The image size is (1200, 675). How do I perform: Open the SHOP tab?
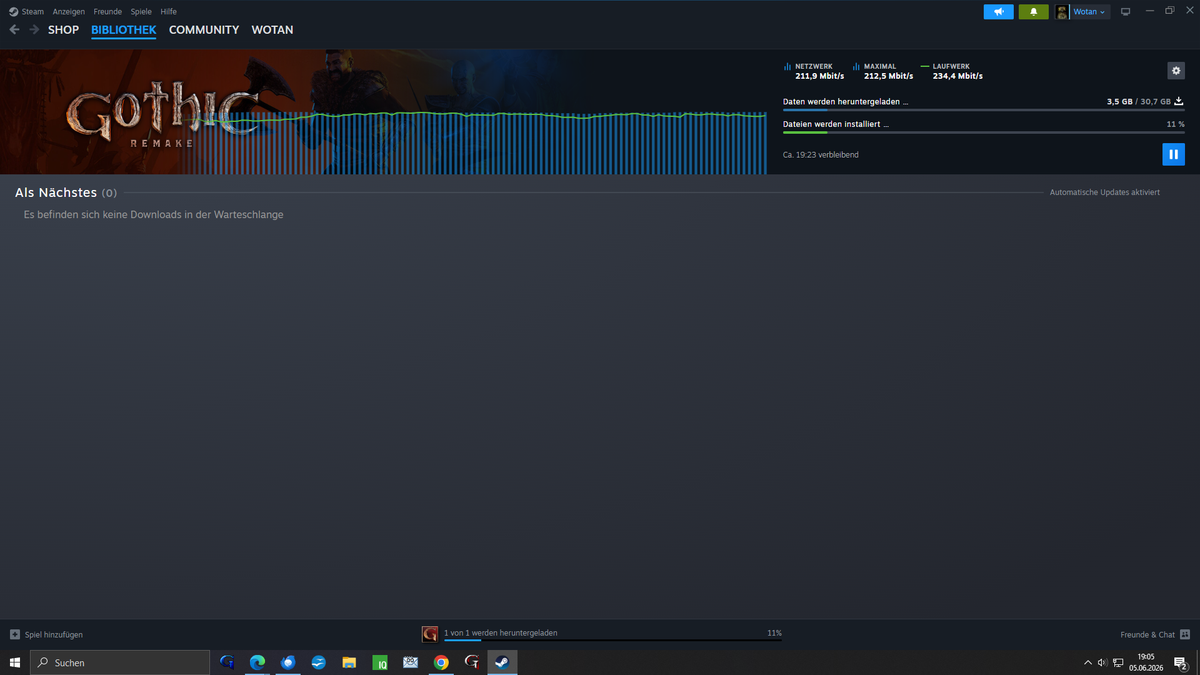(63, 30)
